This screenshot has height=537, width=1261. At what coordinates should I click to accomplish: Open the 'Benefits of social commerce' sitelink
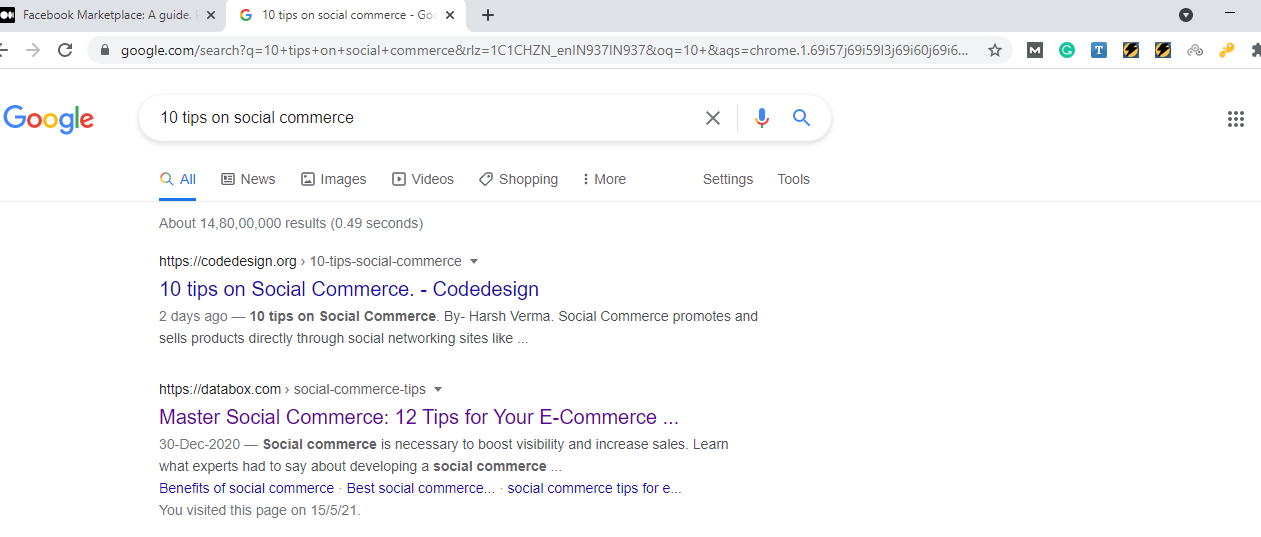pos(246,488)
